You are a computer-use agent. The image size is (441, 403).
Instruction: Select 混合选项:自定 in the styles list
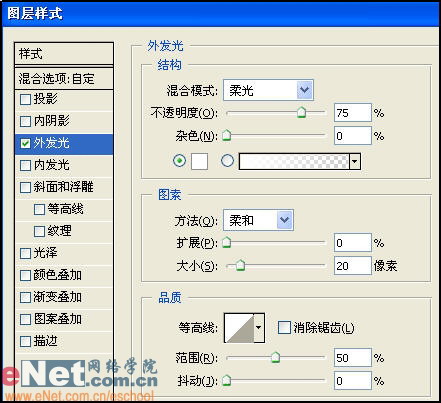point(64,79)
